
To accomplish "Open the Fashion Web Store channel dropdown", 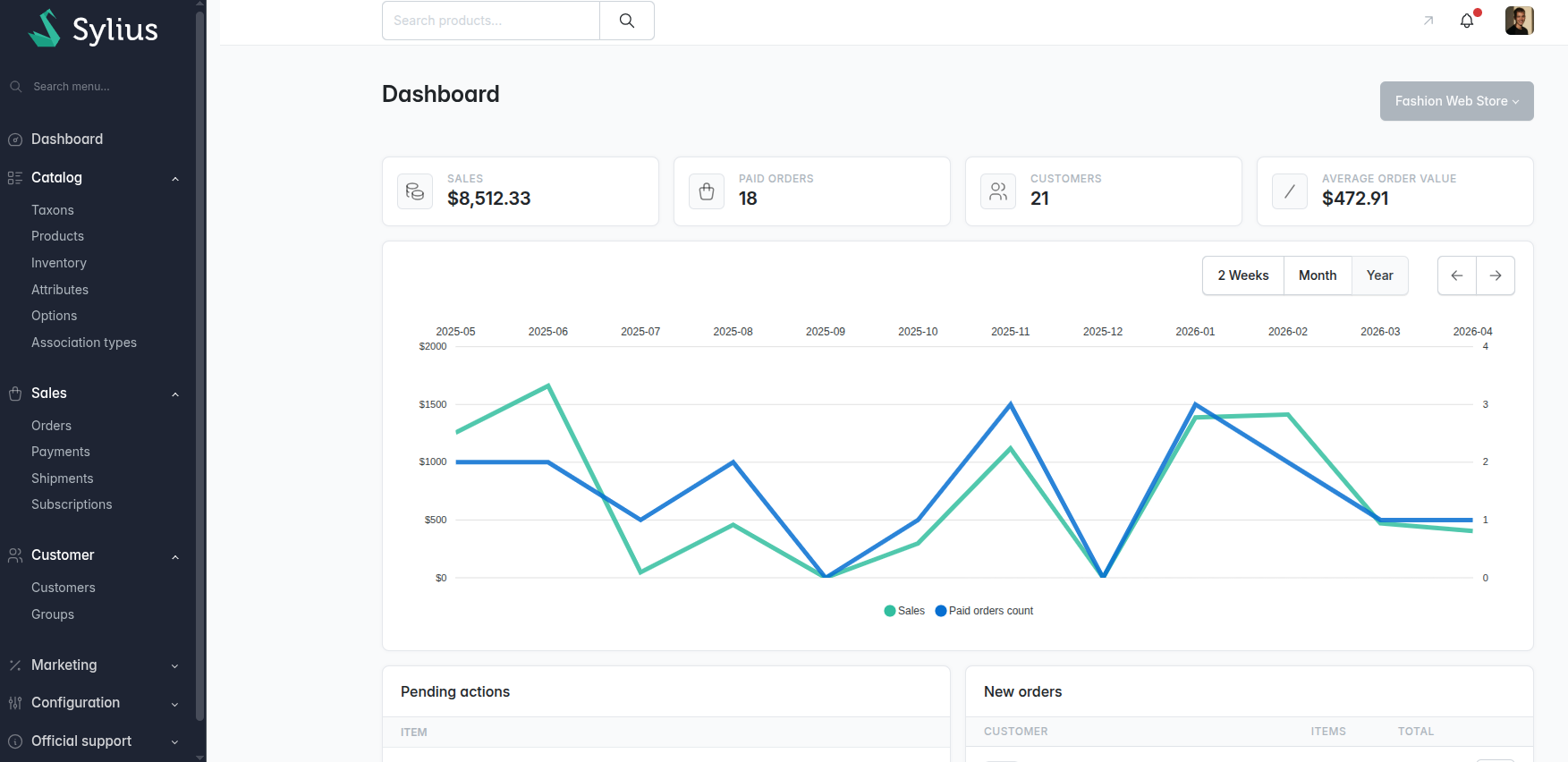I will [x=1457, y=101].
